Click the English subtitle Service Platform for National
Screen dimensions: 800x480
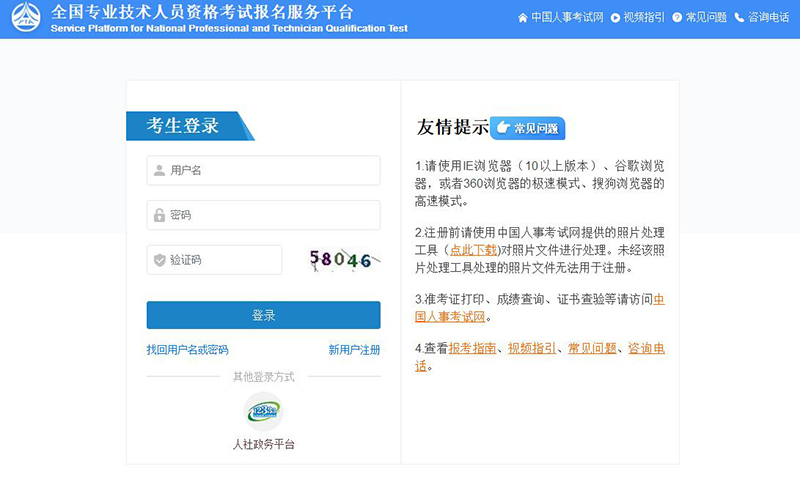coord(229,29)
